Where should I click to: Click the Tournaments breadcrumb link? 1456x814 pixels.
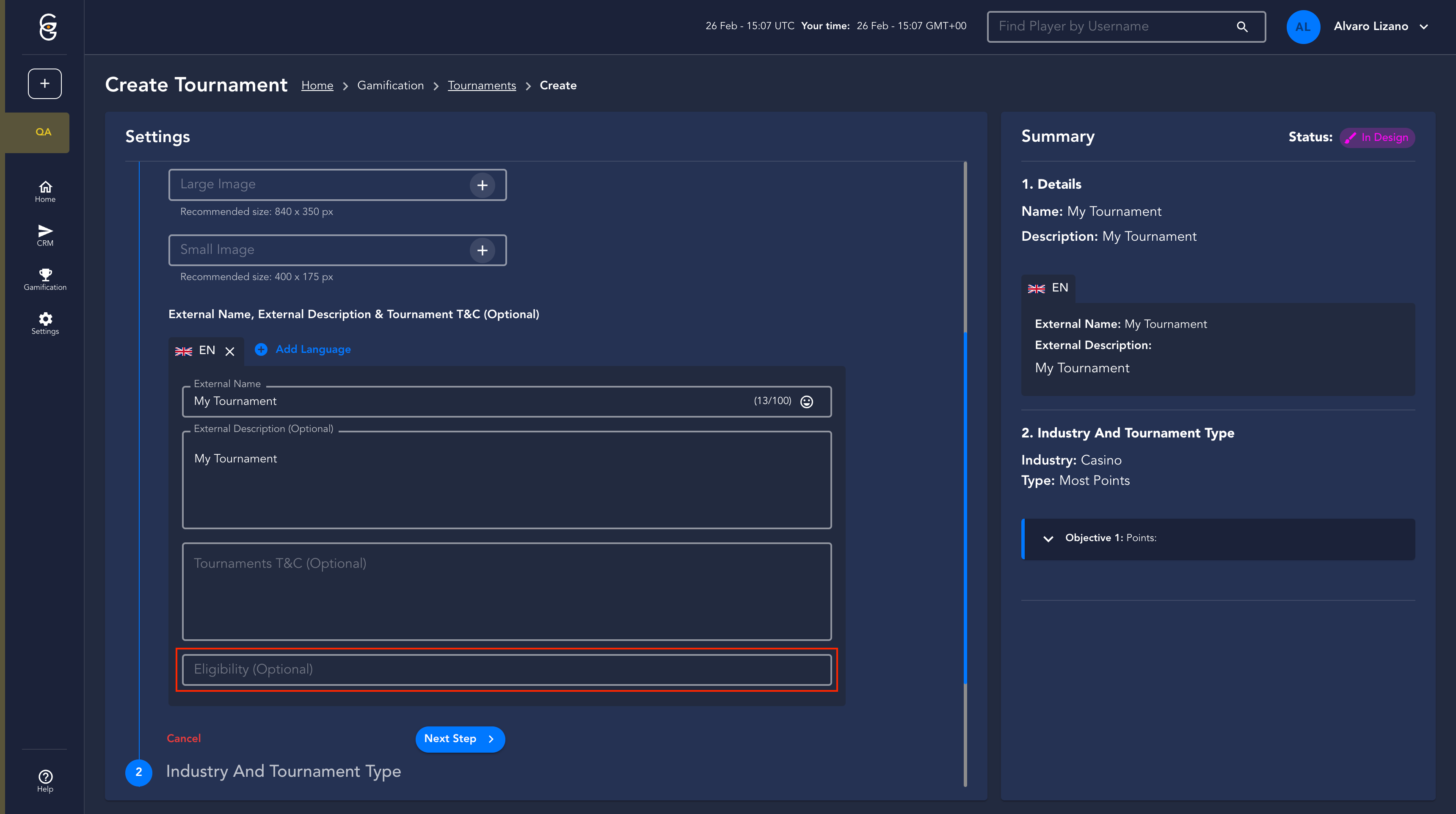pyautogui.click(x=482, y=85)
